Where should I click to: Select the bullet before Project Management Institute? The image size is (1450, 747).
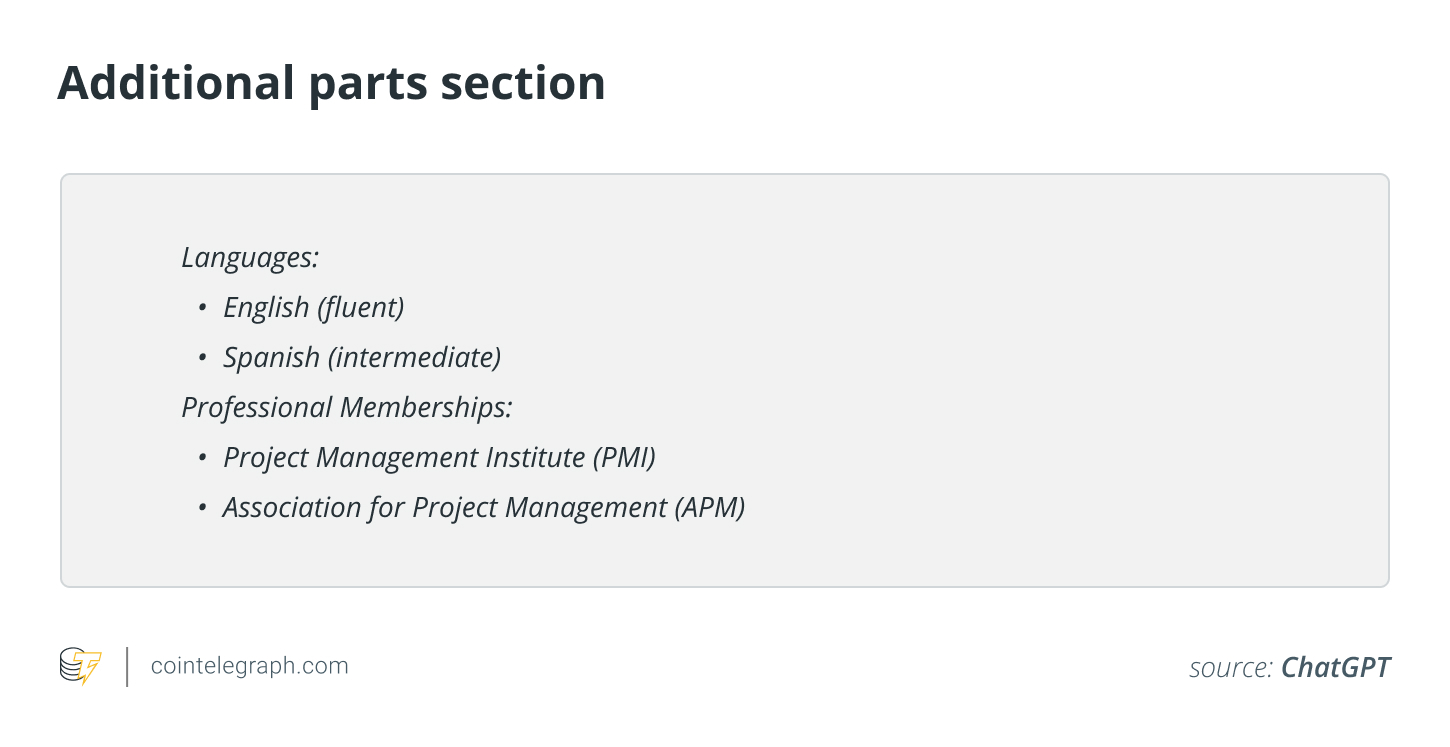(203, 458)
